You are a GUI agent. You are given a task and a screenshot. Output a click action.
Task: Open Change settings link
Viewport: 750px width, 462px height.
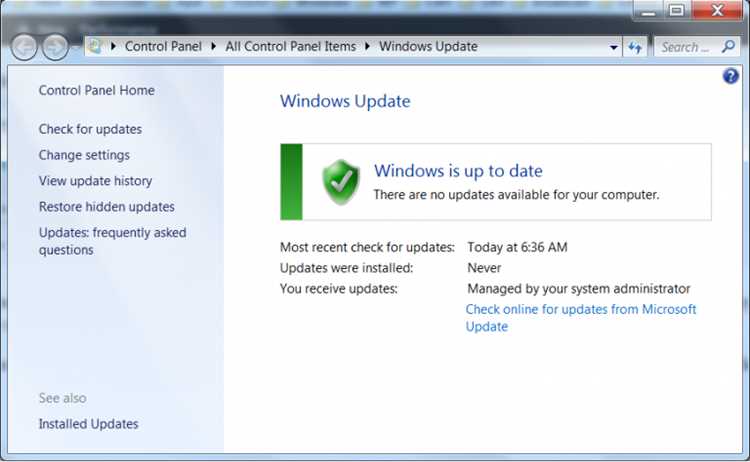[x=84, y=155]
